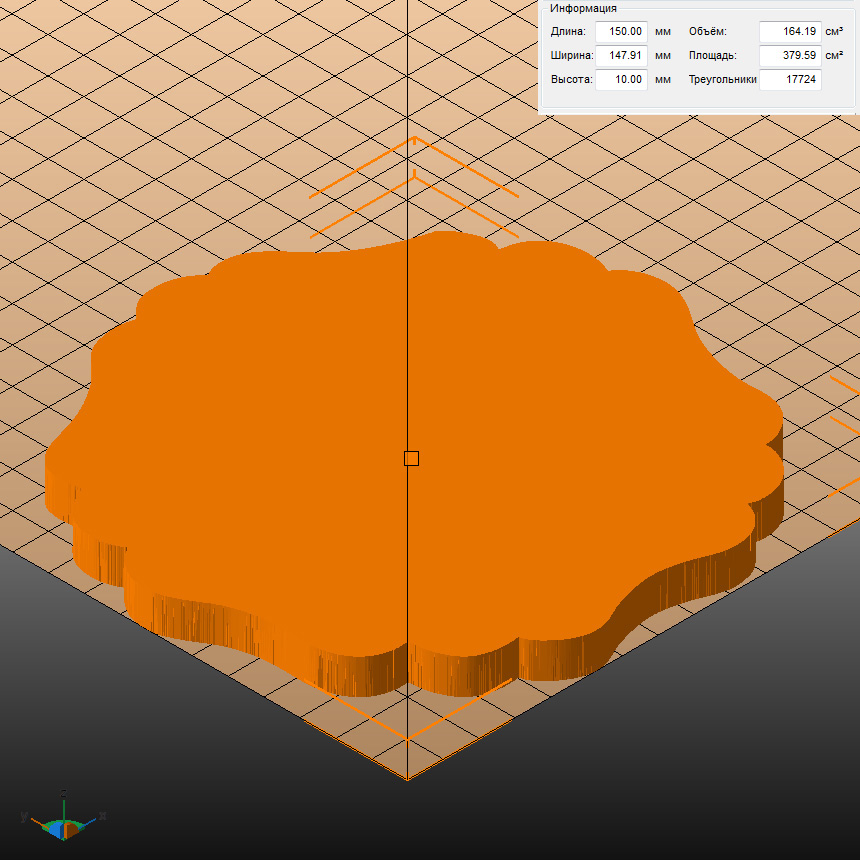
Task: Select the Ширина input showing 147.91
Action: [621, 56]
